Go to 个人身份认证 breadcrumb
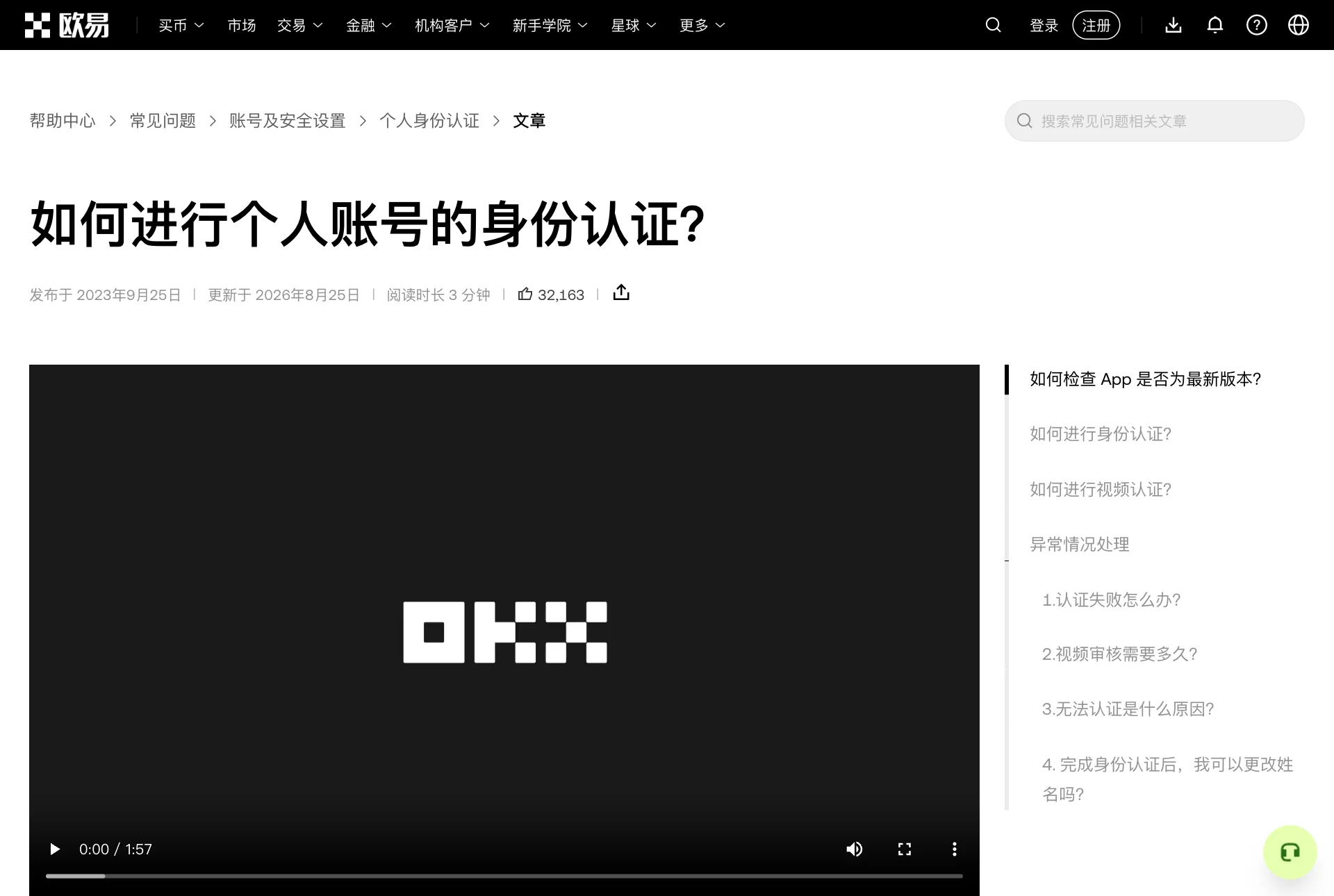 click(x=429, y=121)
